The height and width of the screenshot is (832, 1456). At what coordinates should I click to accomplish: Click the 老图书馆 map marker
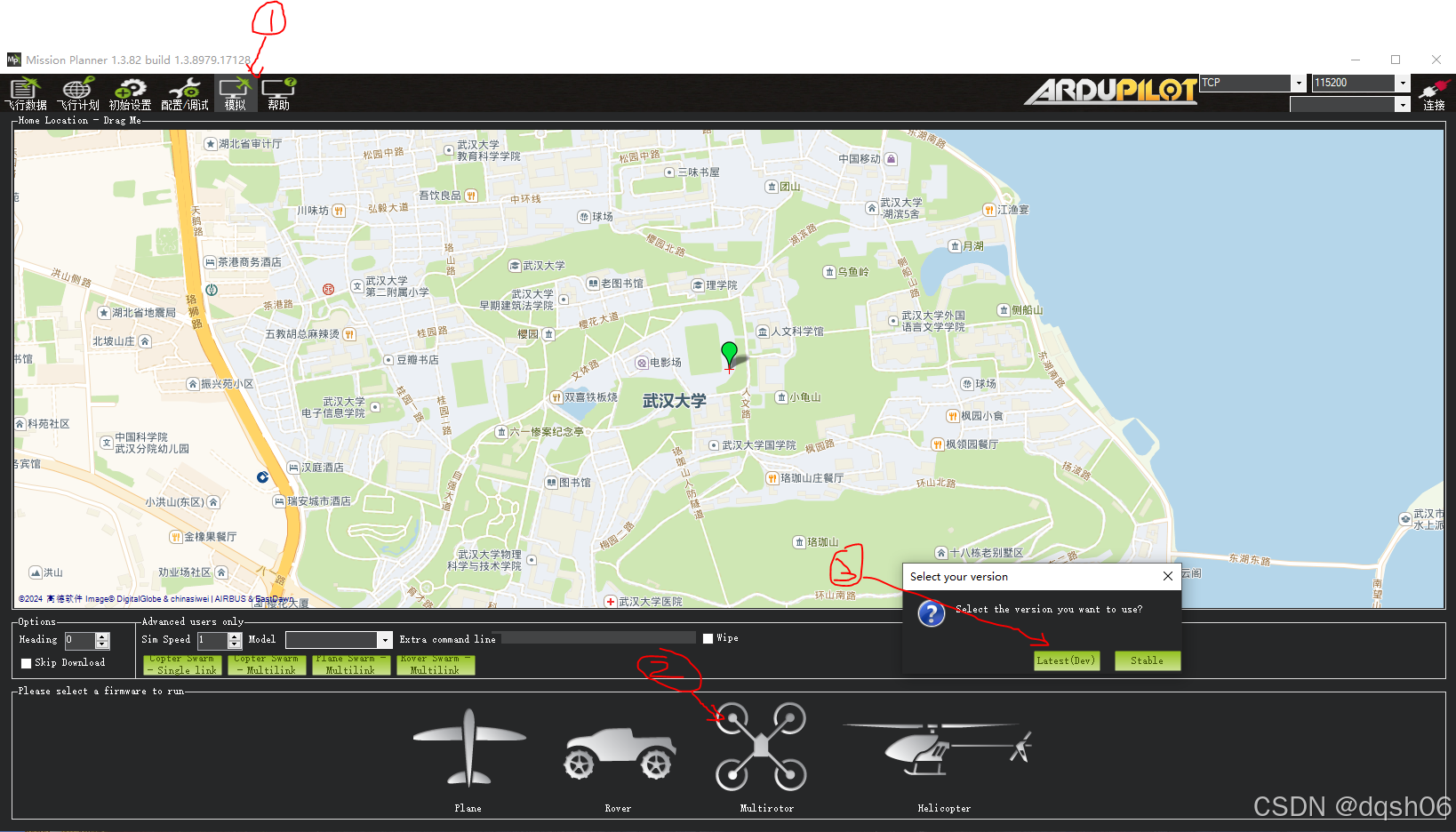(x=593, y=284)
